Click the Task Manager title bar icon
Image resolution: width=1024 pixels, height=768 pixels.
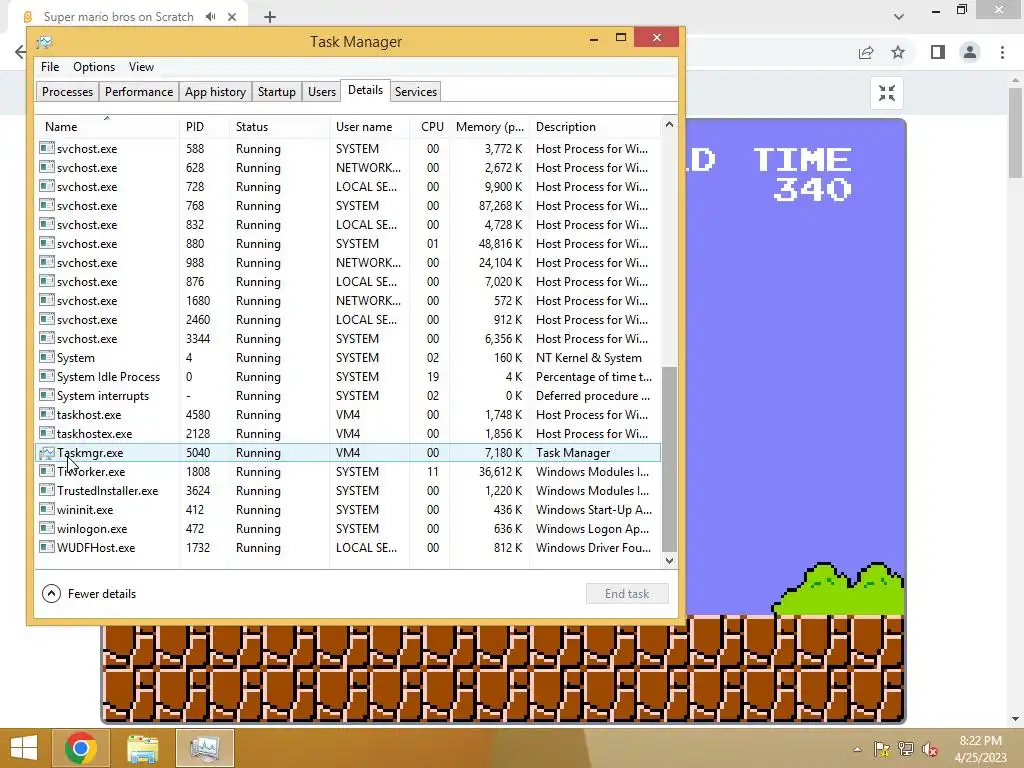[44, 42]
